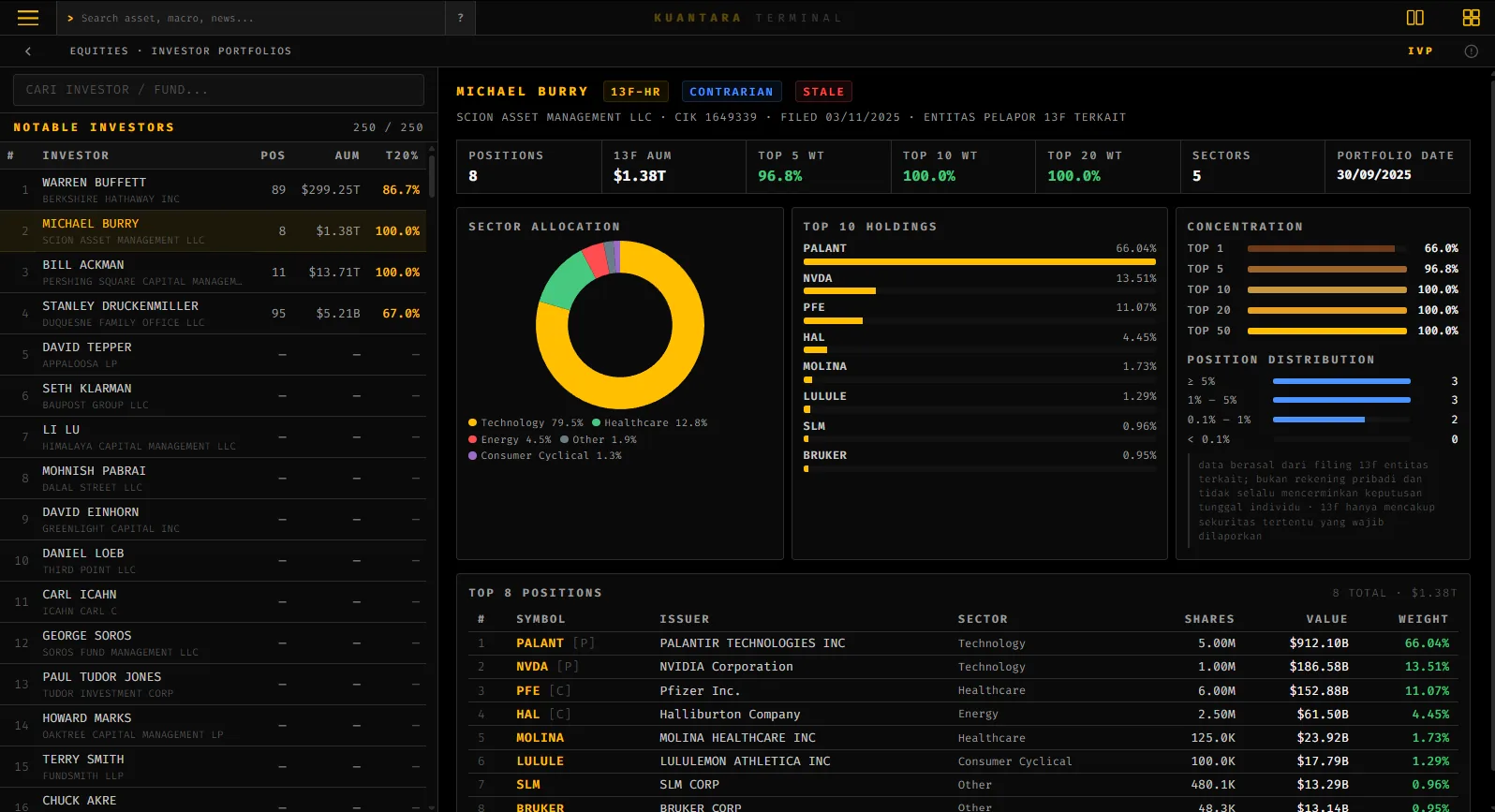Click Healthcare 12.8% green legend dot
1495x812 pixels.
pos(596,422)
